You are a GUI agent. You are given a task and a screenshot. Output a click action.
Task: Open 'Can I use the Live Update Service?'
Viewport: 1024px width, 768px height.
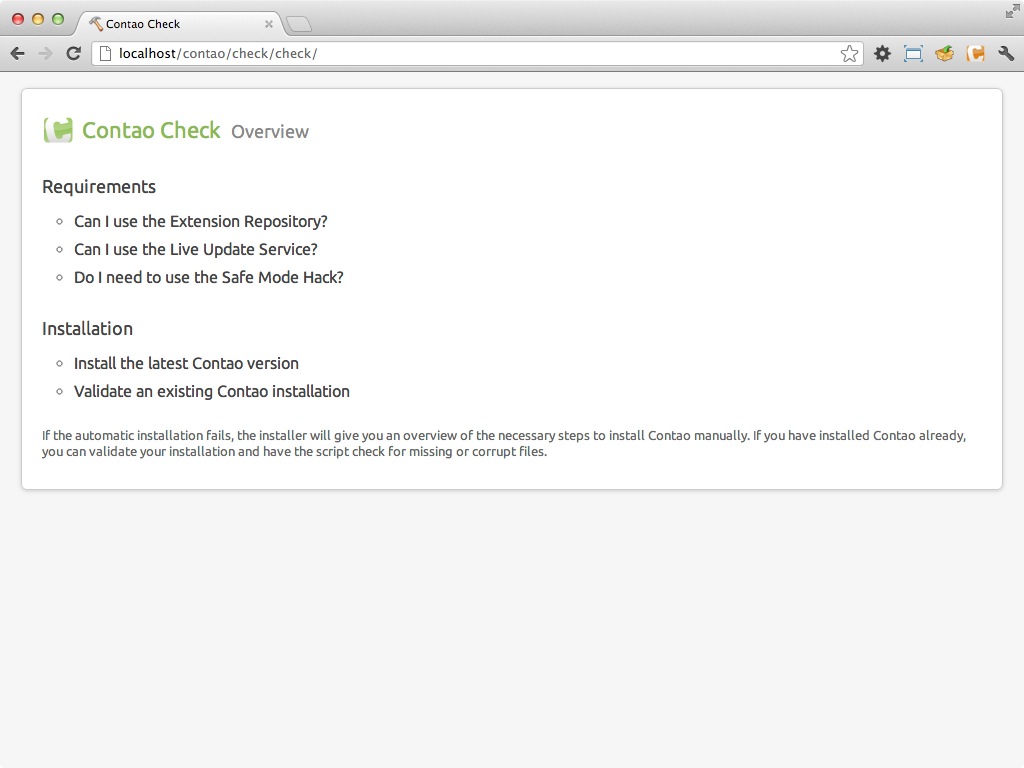tap(196, 249)
